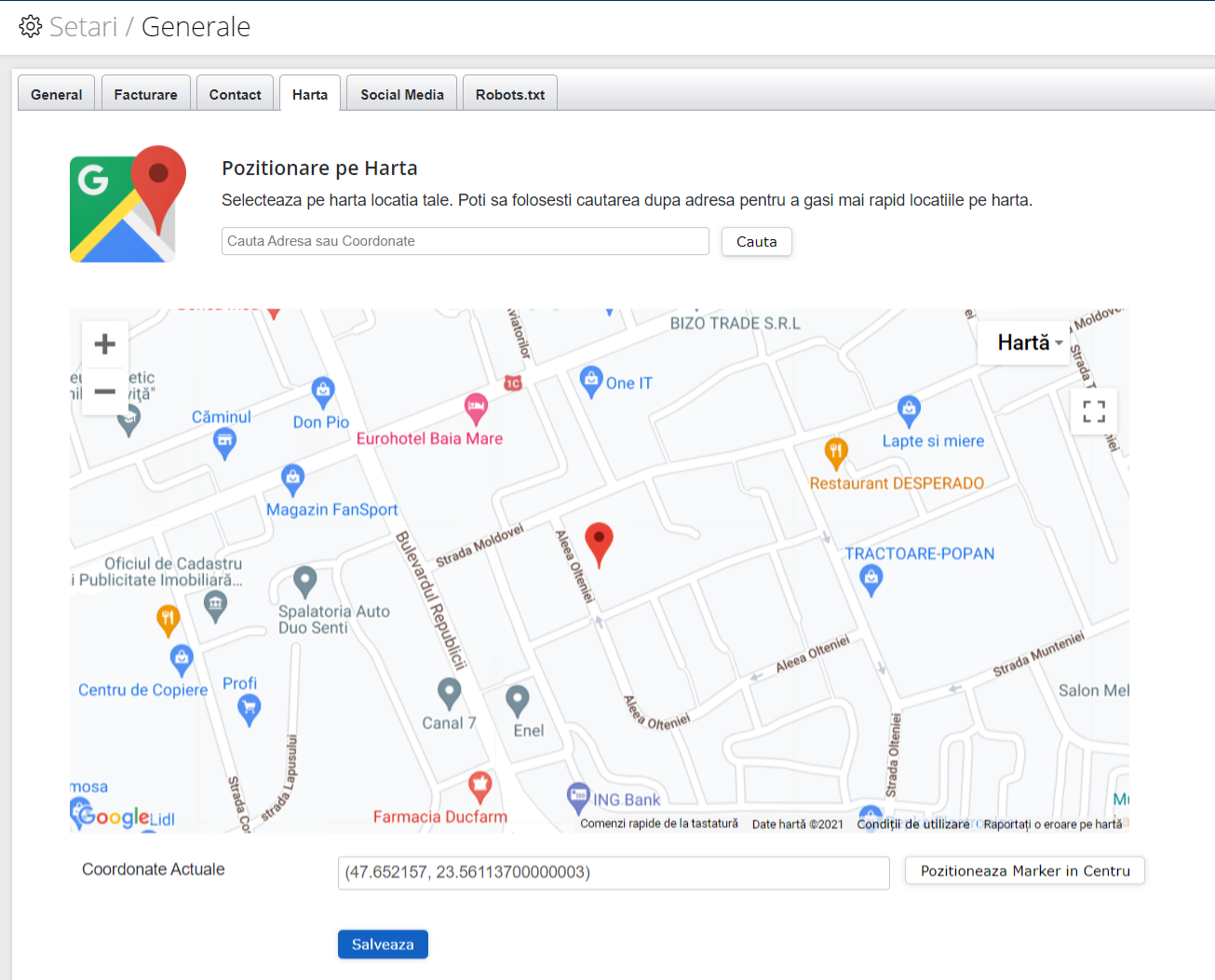Zoom in the map with plus button
The image size is (1215, 980).
pos(105,344)
